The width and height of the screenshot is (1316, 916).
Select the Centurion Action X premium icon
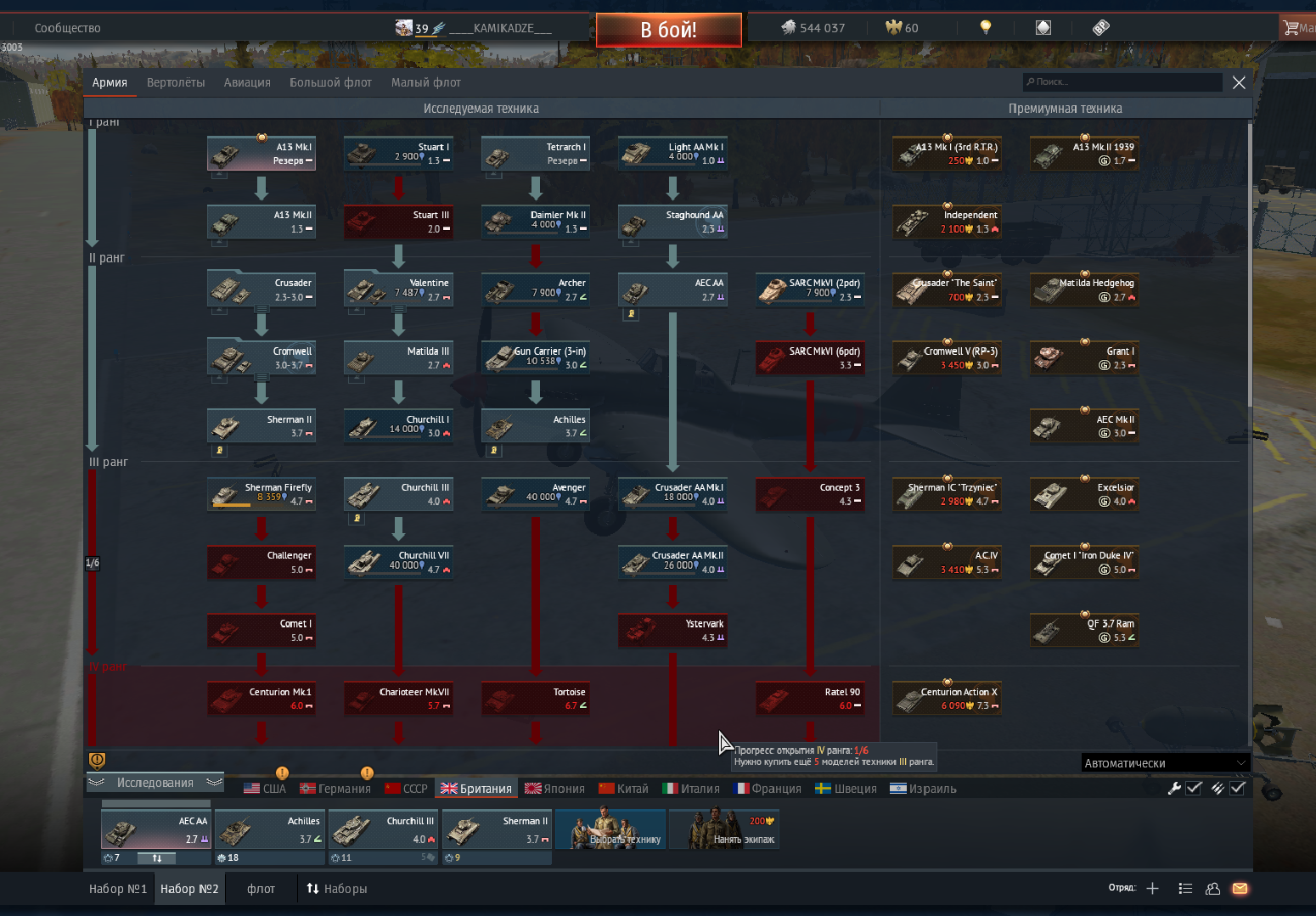(x=909, y=699)
